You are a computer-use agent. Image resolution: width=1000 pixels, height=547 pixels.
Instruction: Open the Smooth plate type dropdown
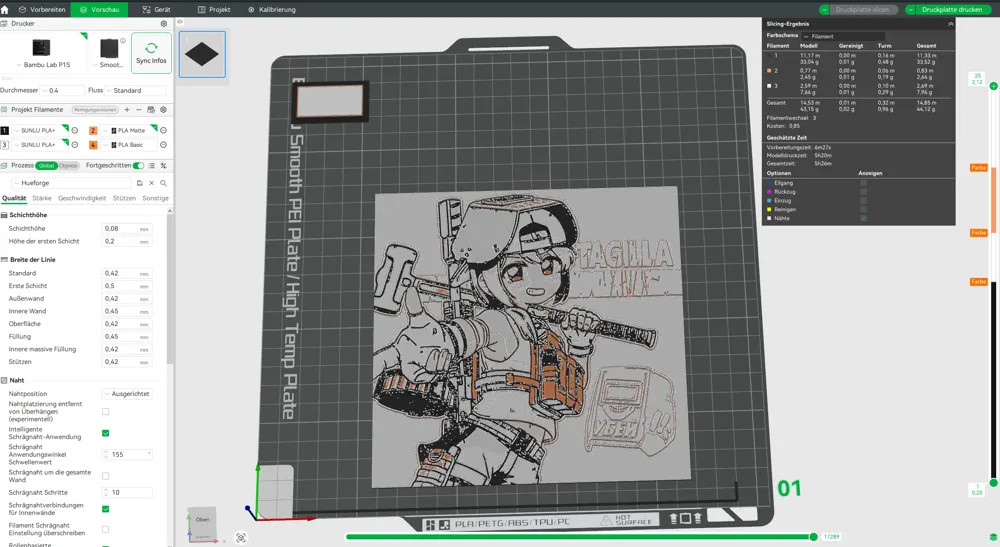tap(108, 65)
